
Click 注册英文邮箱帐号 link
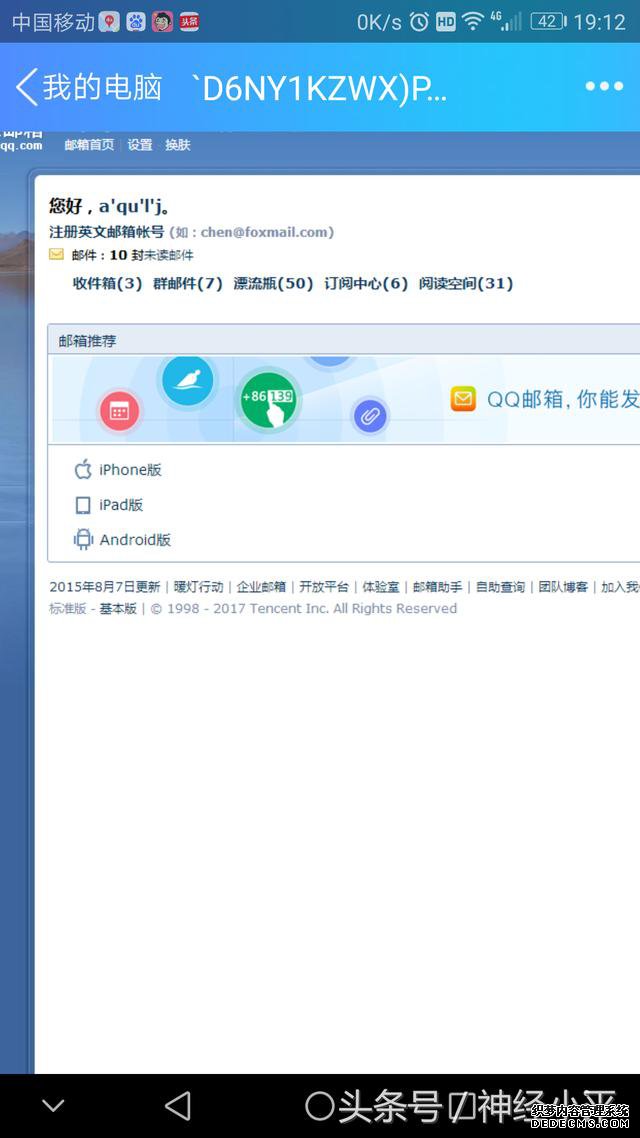tap(107, 232)
